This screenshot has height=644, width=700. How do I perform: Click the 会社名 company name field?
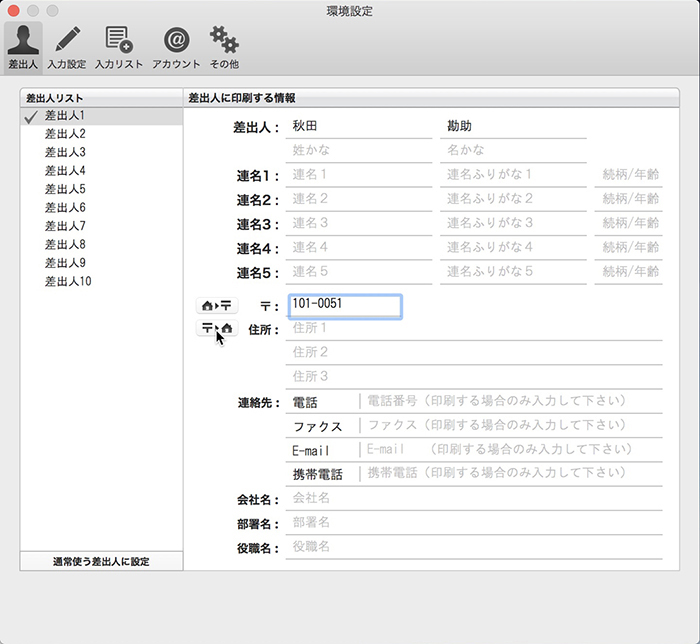point(474,498)
